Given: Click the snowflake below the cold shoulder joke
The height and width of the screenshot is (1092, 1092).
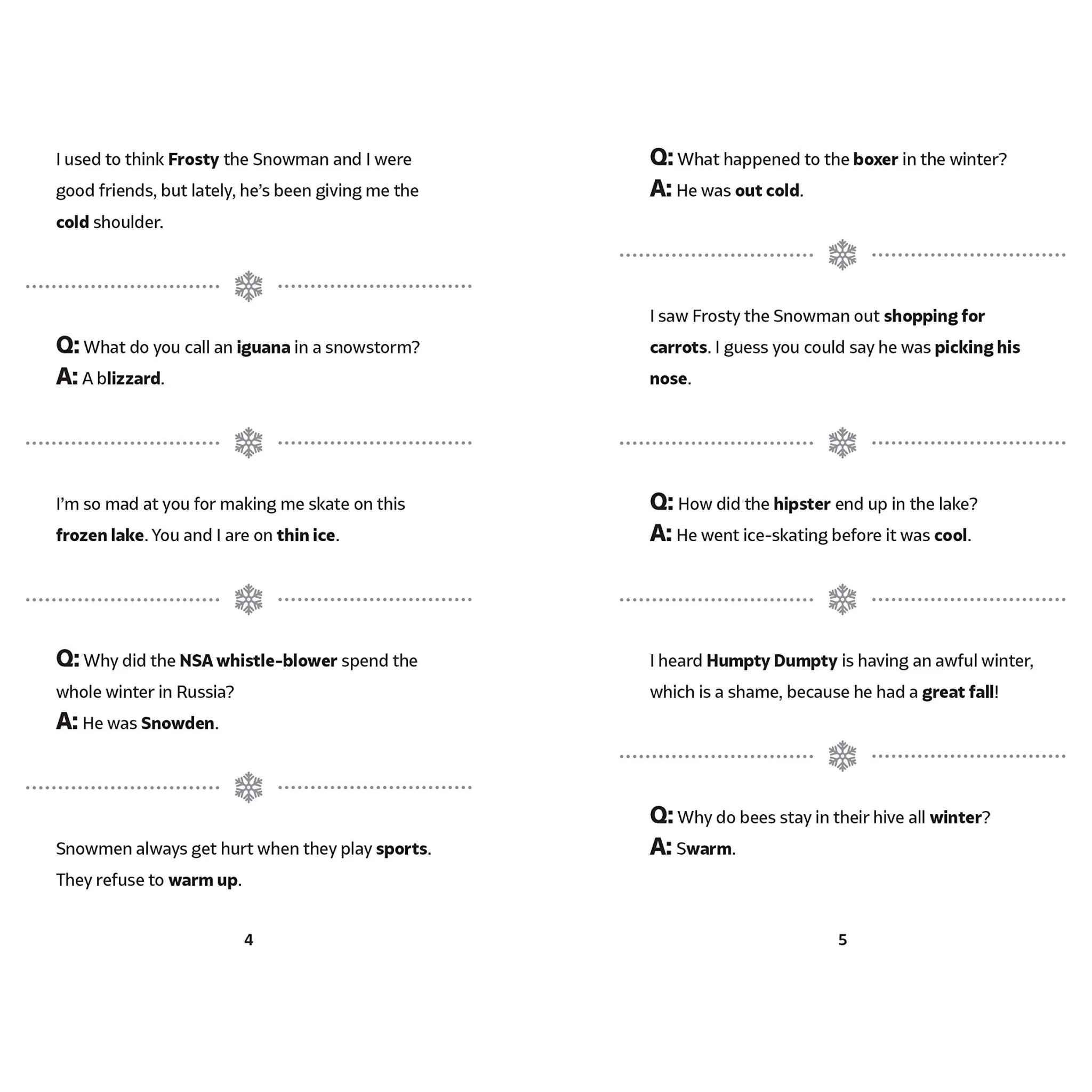Looking at the screenshot, I should coord(248,286).
